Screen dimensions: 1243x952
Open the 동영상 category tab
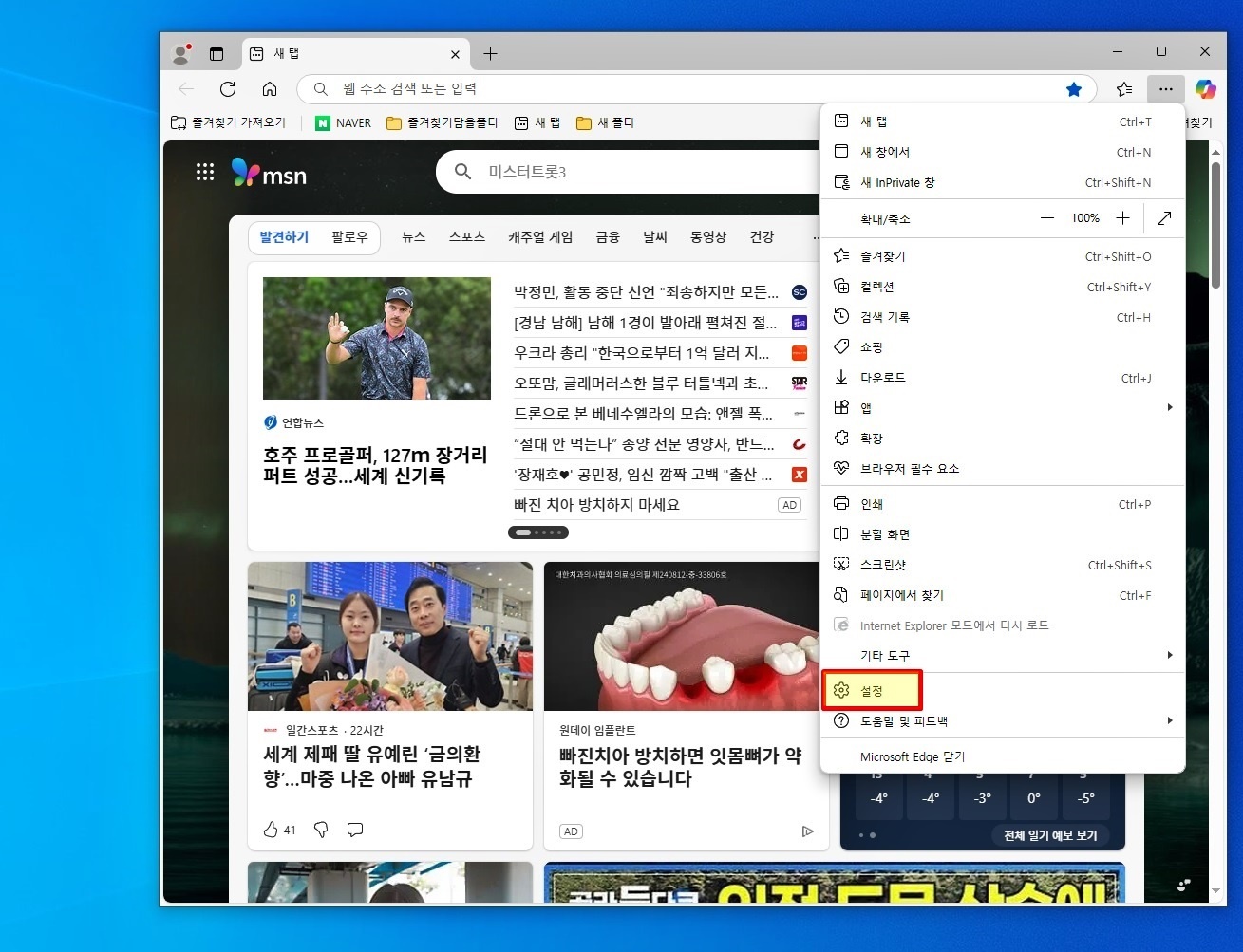point(708,237)
